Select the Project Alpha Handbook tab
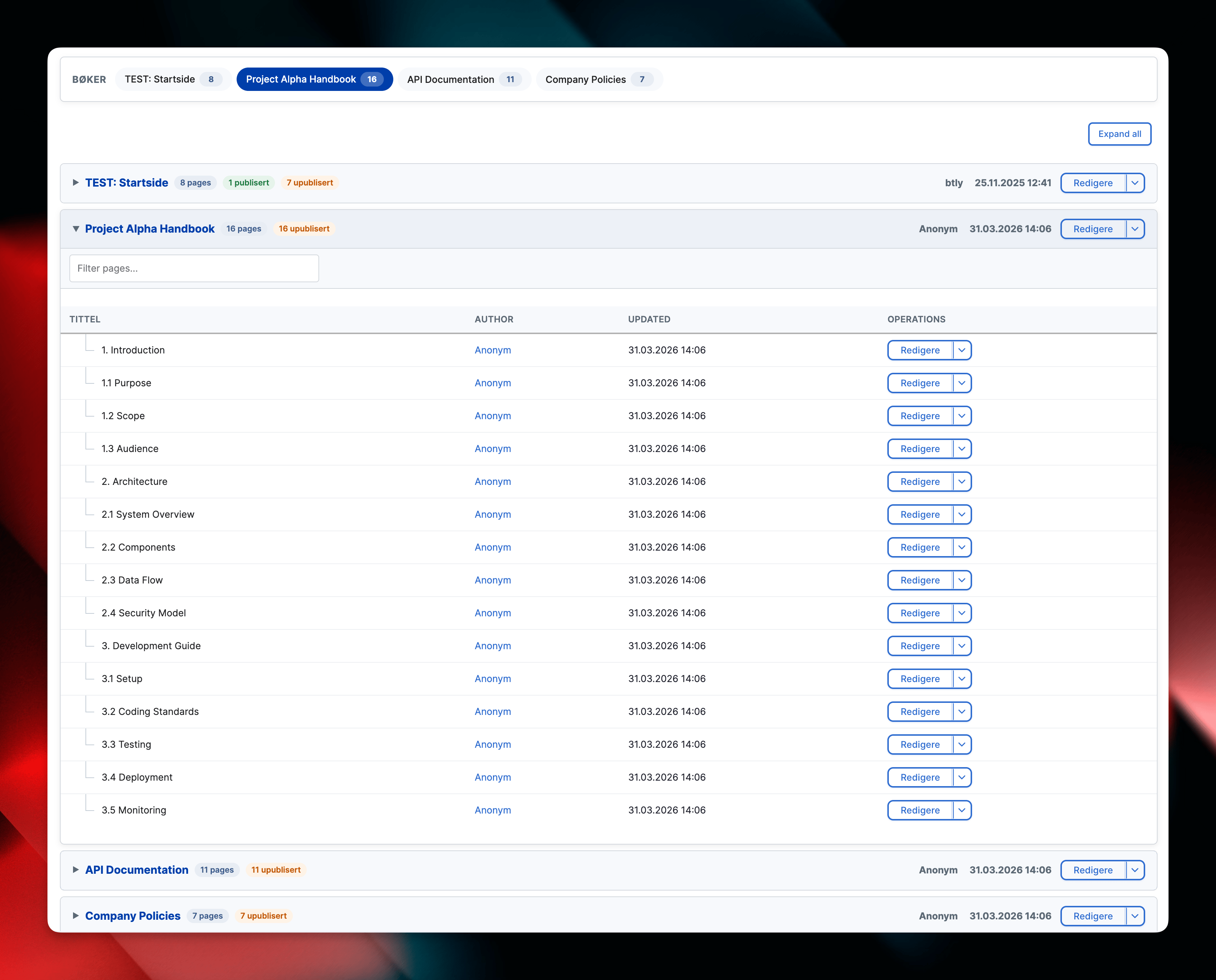Viewport: 1216px width, 980px height. 314,79
